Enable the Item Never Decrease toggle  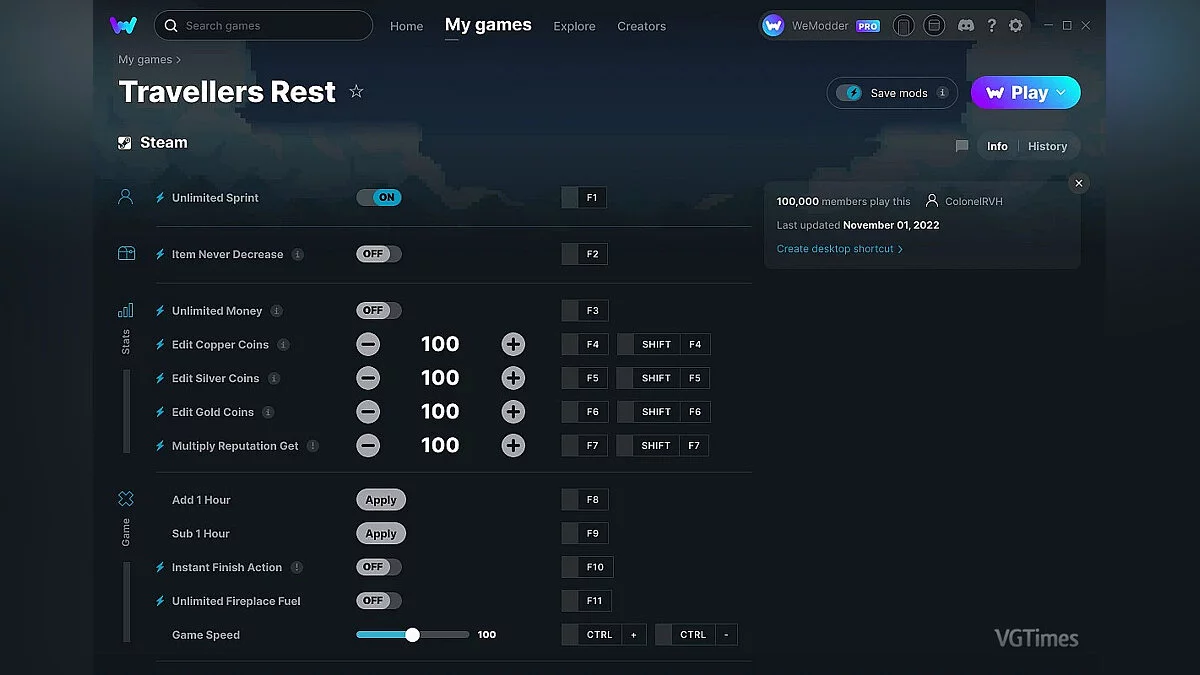coord(379,254)
